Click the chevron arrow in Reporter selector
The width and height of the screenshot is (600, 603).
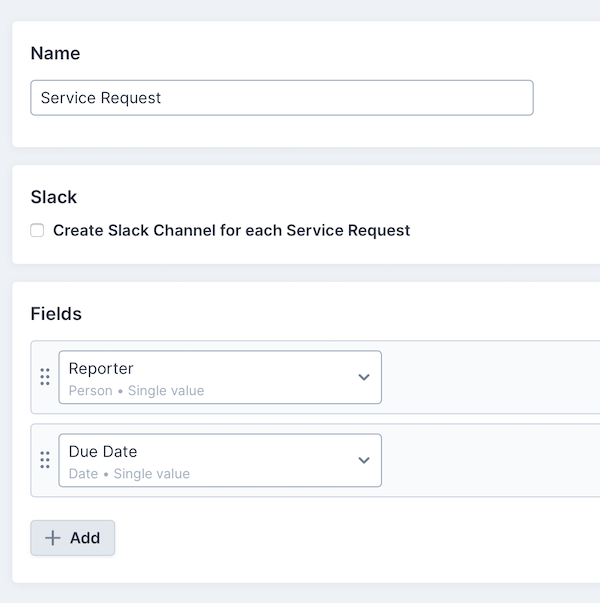pos(364,377)
